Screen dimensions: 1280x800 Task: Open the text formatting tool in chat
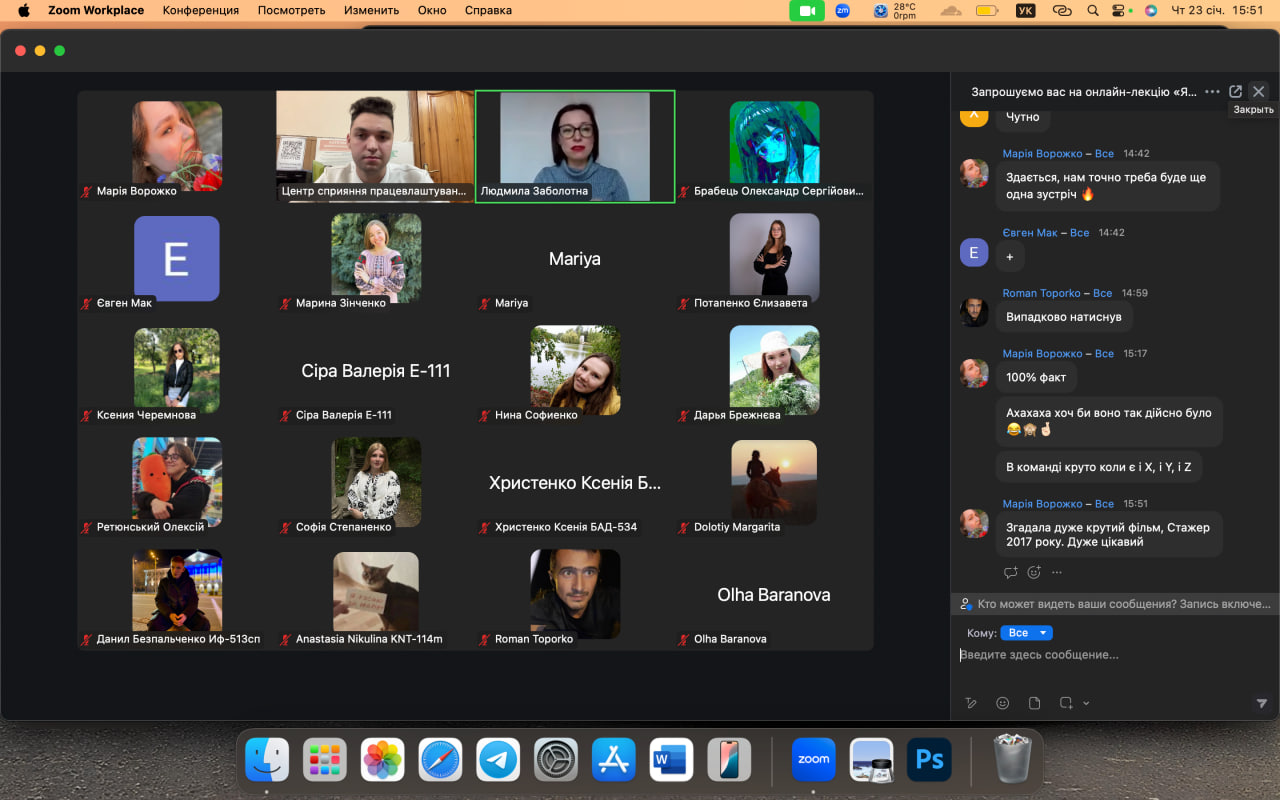click(x=970, y=703)
